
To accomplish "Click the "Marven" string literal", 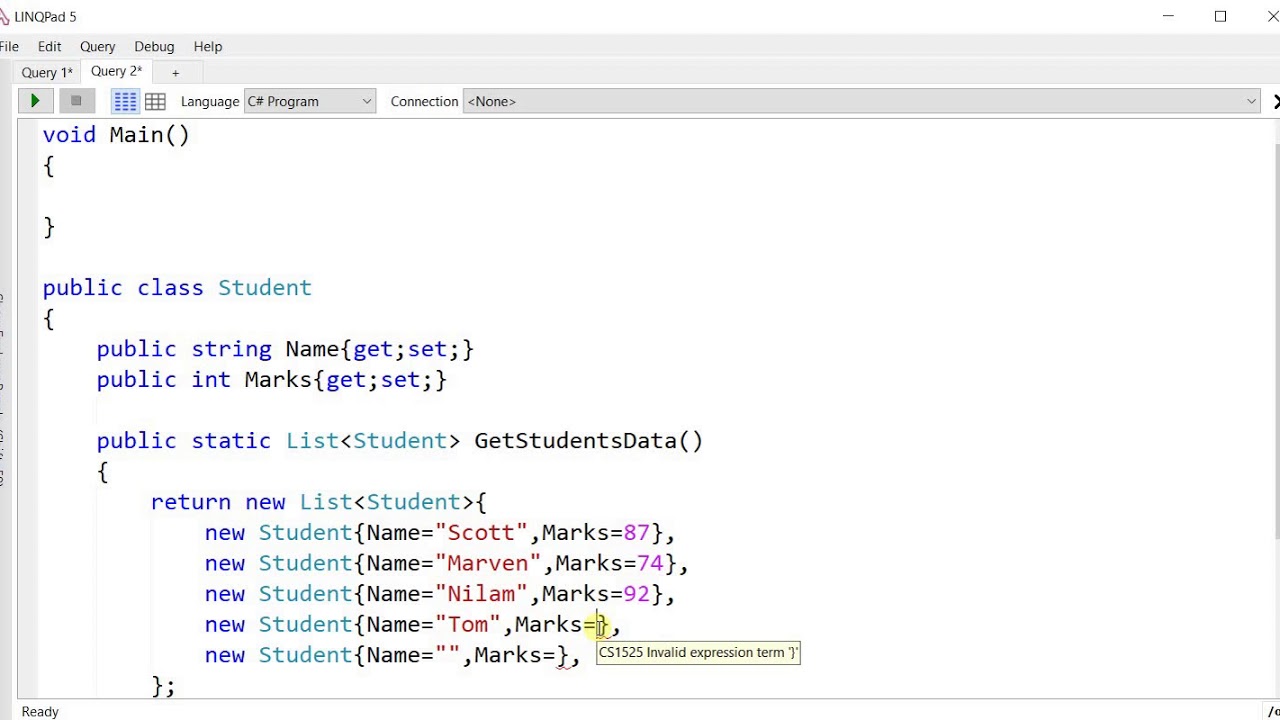I will coord(488,563).
